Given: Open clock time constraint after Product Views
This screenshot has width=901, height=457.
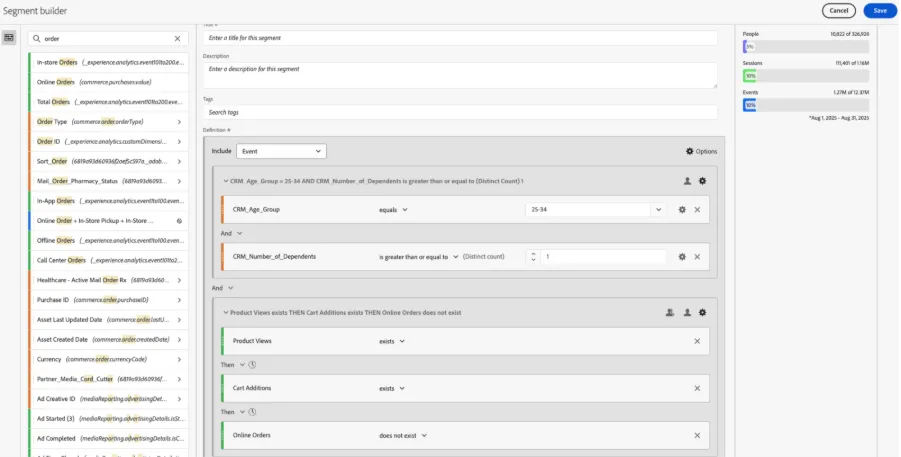Looking at the screenshot, I should pyautogui.click(x=252, y=365).
